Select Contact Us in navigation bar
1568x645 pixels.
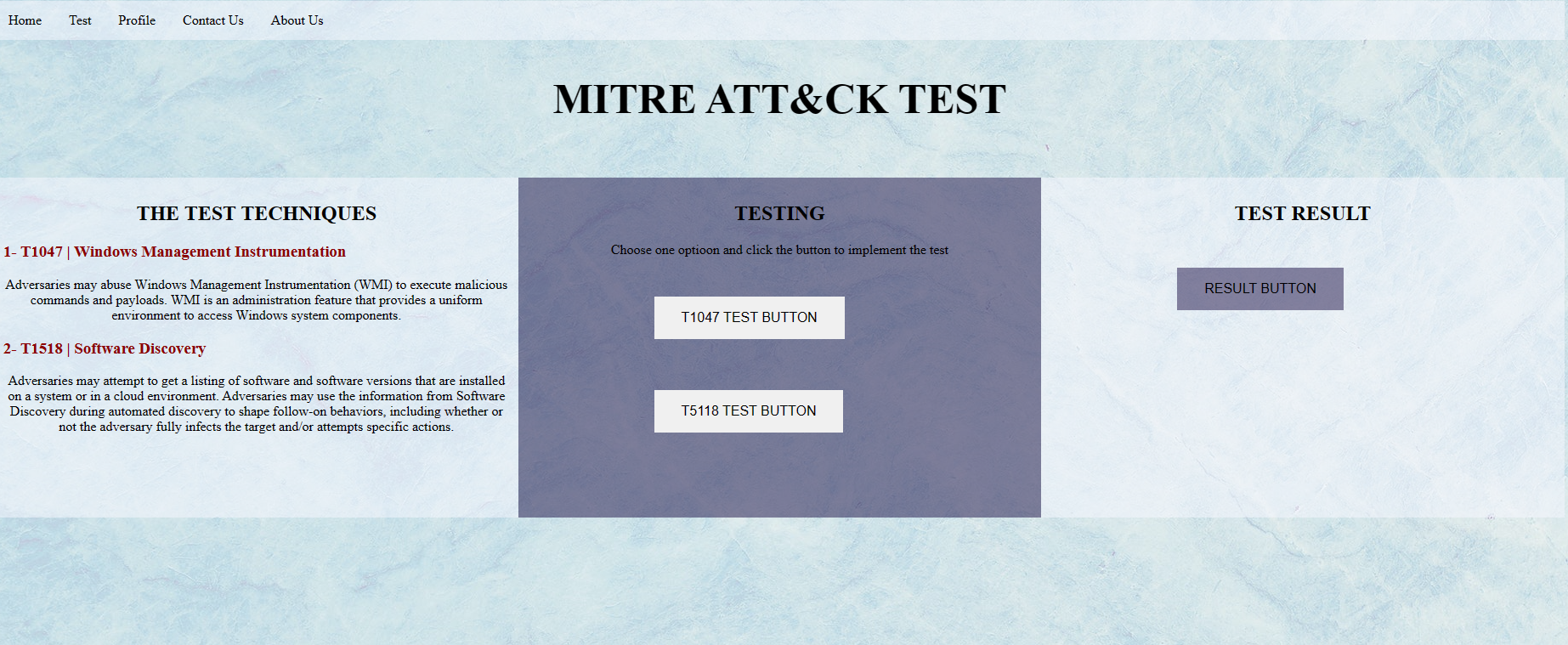213,20
